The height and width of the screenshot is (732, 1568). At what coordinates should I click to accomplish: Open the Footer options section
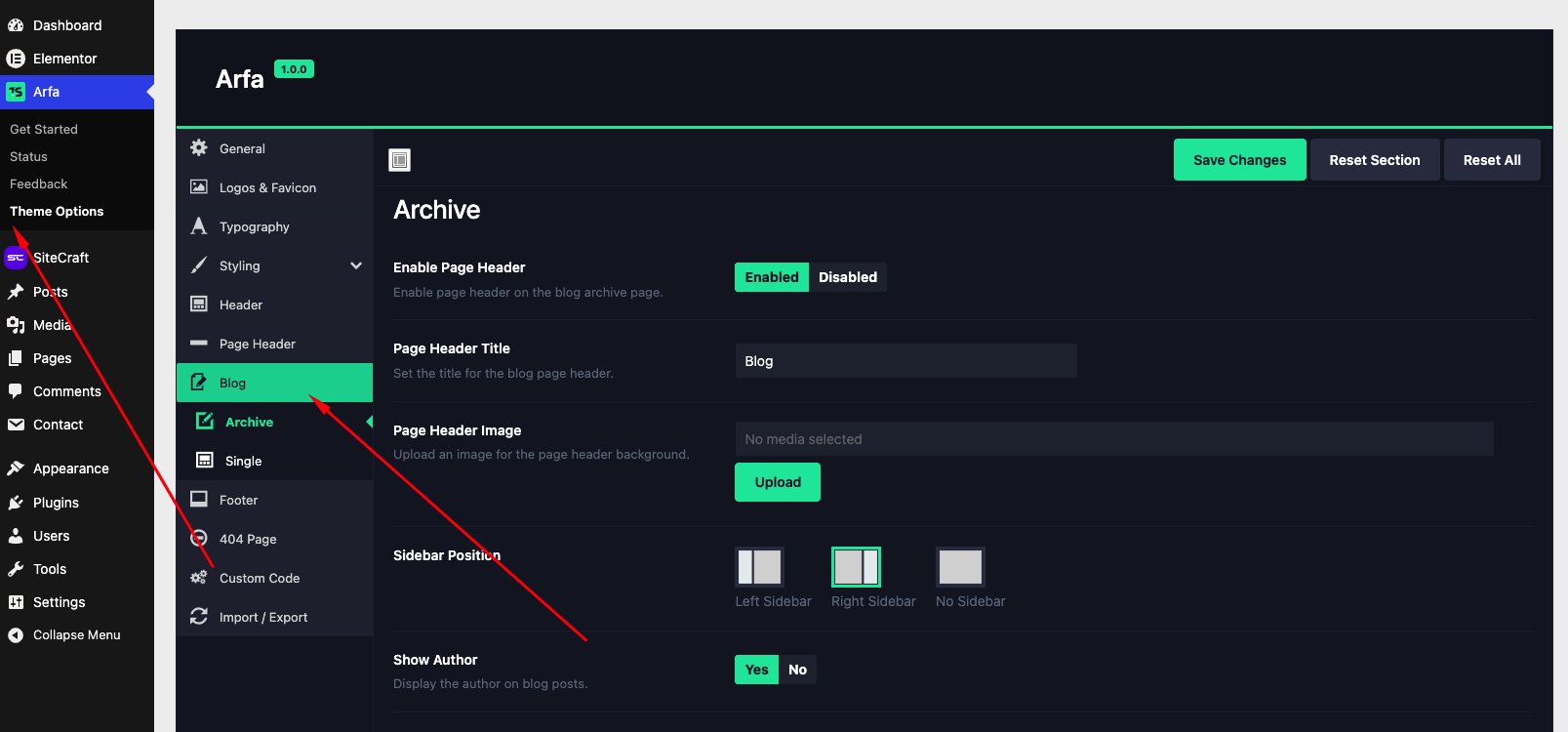275,500
